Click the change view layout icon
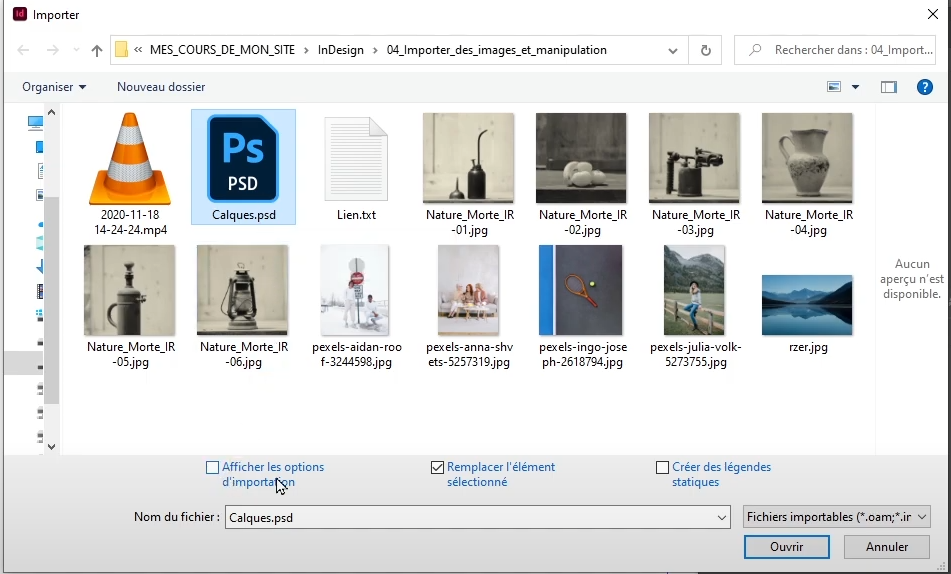 [834, 87]
